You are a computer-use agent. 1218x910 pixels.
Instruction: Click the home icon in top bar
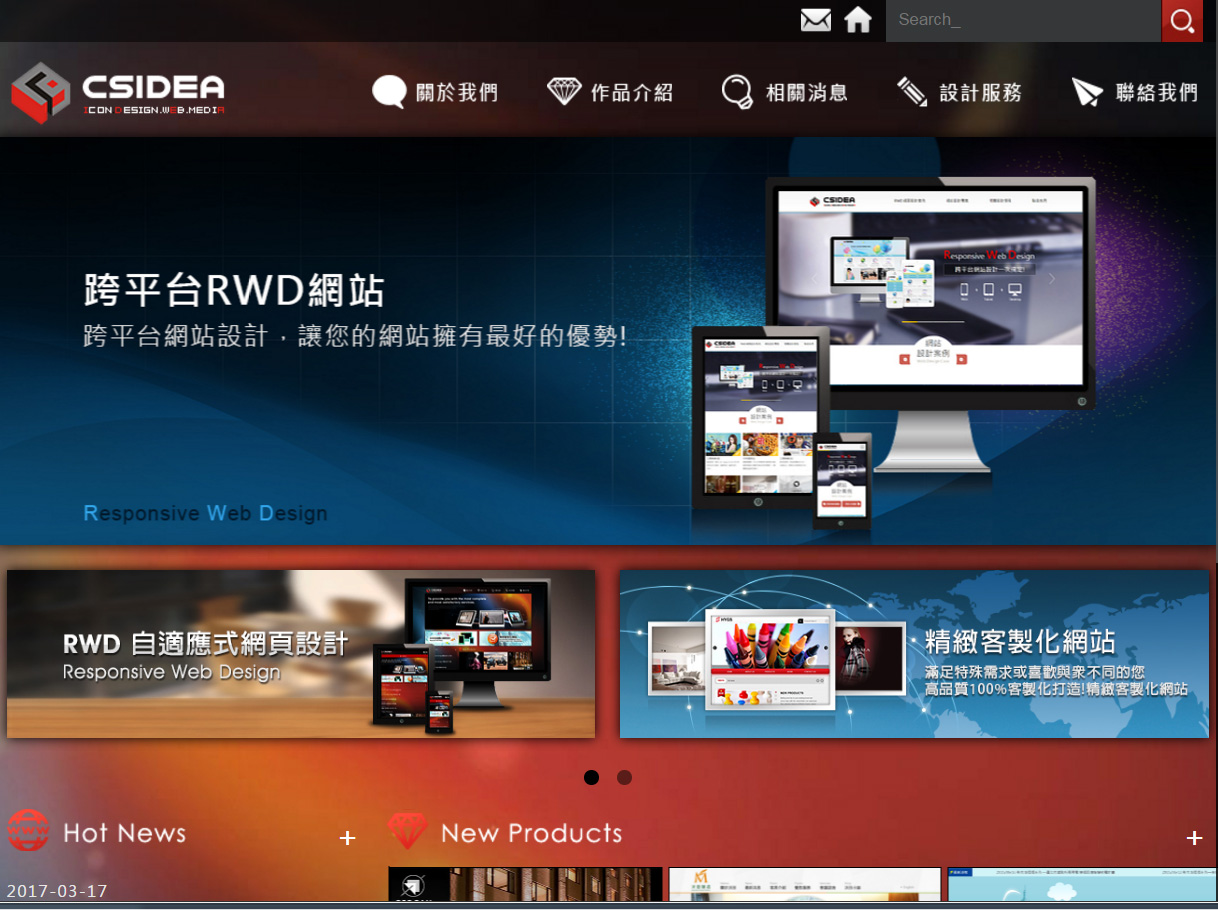(x=858, y=20)
